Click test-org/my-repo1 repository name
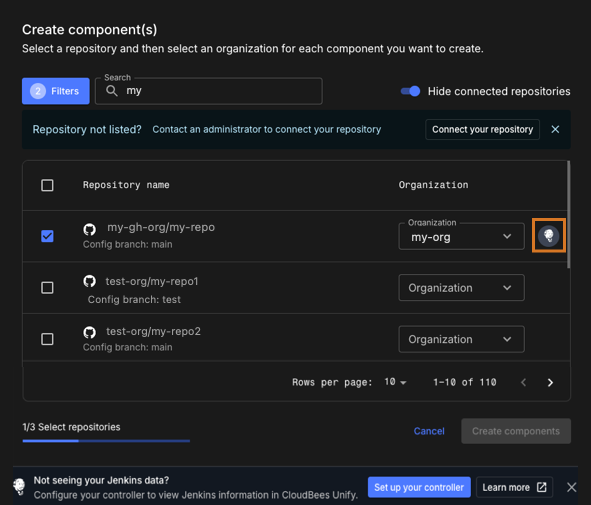The height and width of the screenshot is (505, 591). point(152,281)
